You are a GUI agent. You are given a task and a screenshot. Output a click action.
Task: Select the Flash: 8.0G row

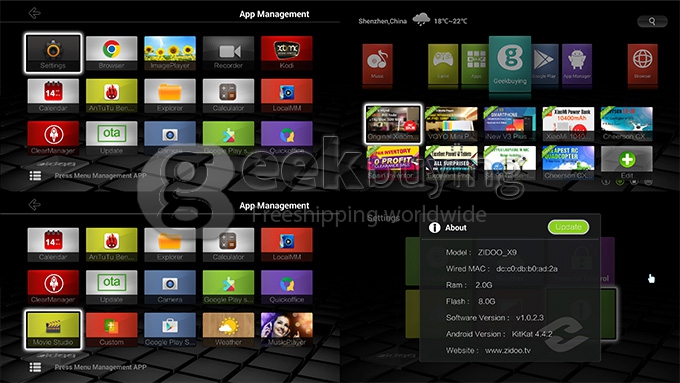471,301
